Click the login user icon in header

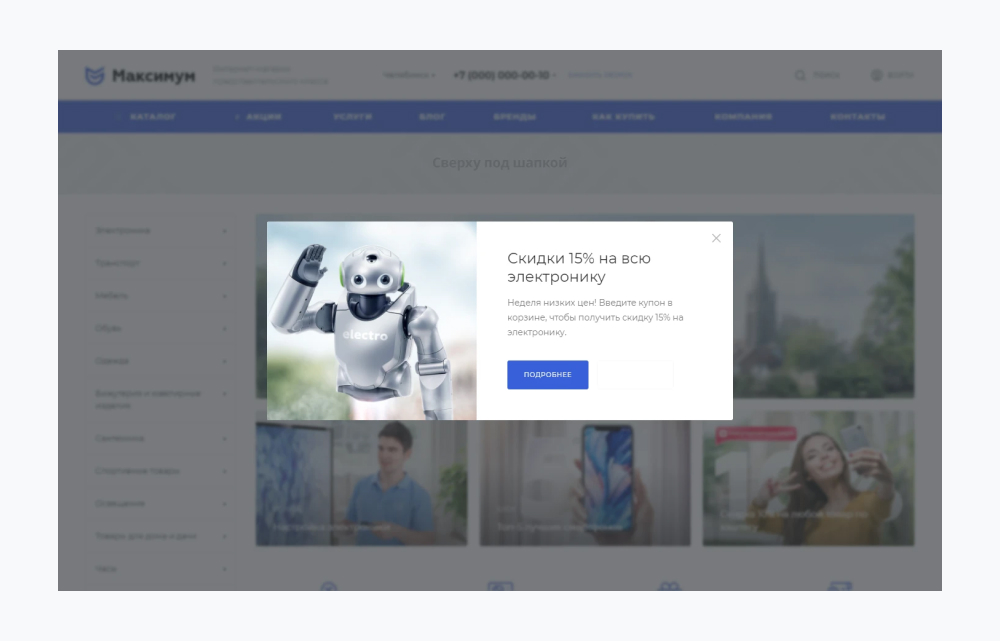point(877,75)
